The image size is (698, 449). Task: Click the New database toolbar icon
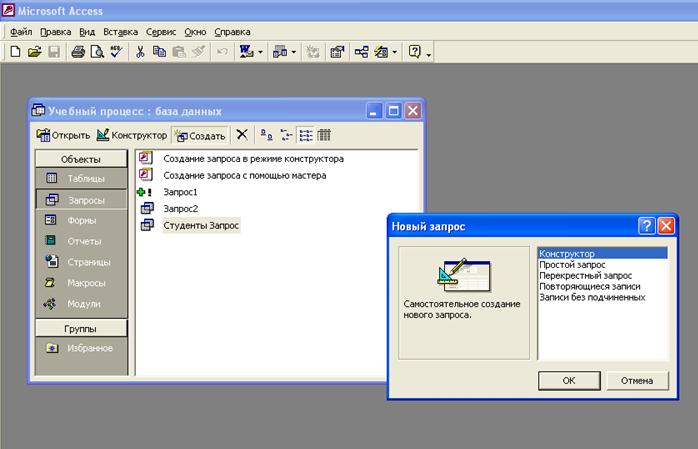pyautogui.click(x=15, y=52)
